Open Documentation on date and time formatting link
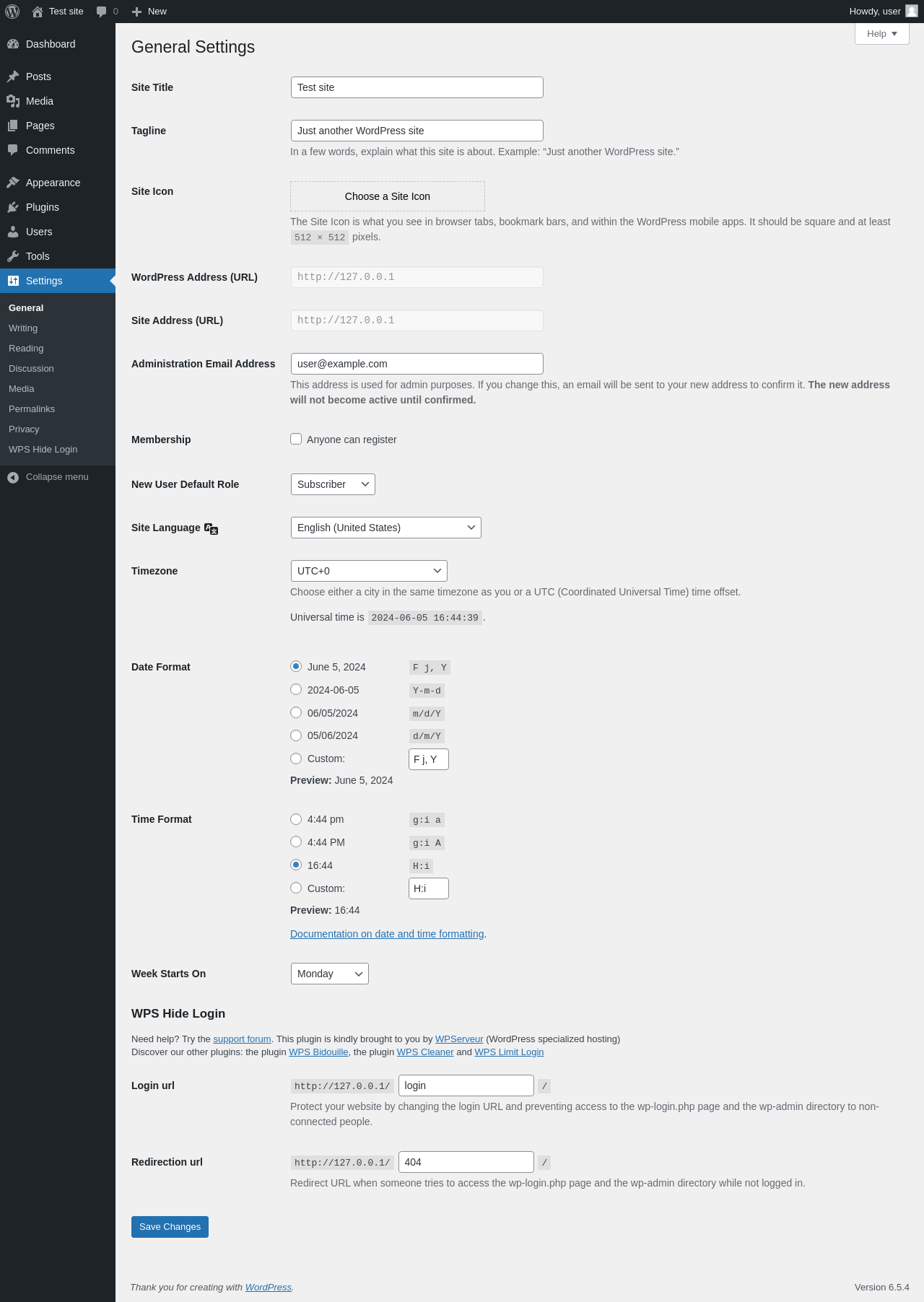924x1302 pixels. pos(387,934)
